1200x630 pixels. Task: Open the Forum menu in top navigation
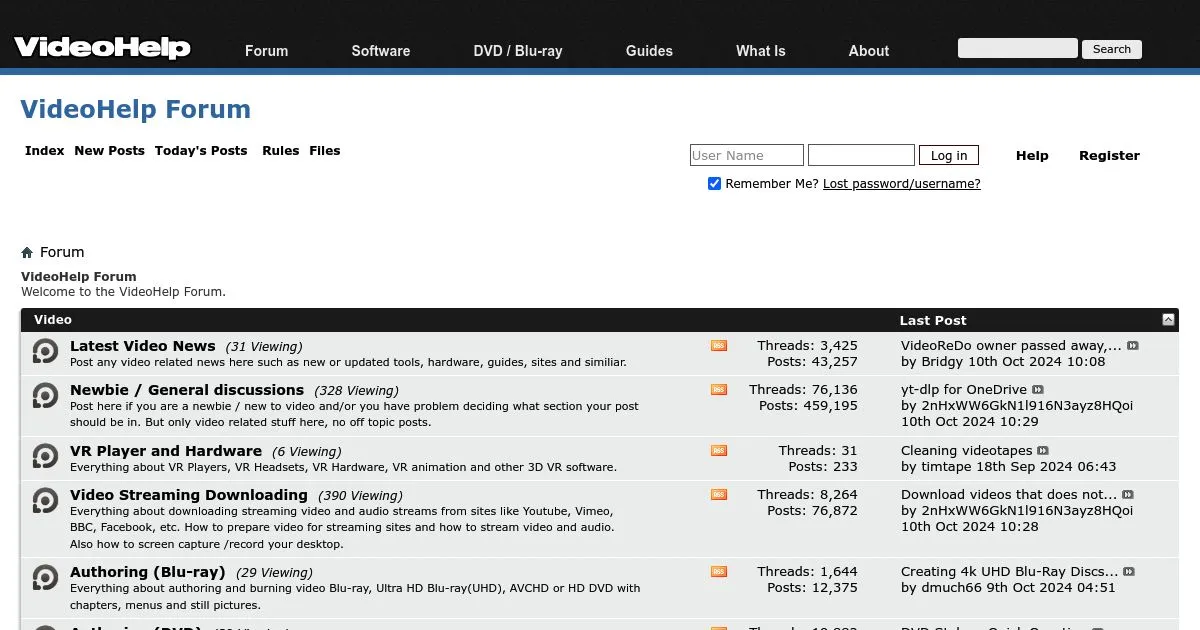click(x=266, y=51)
